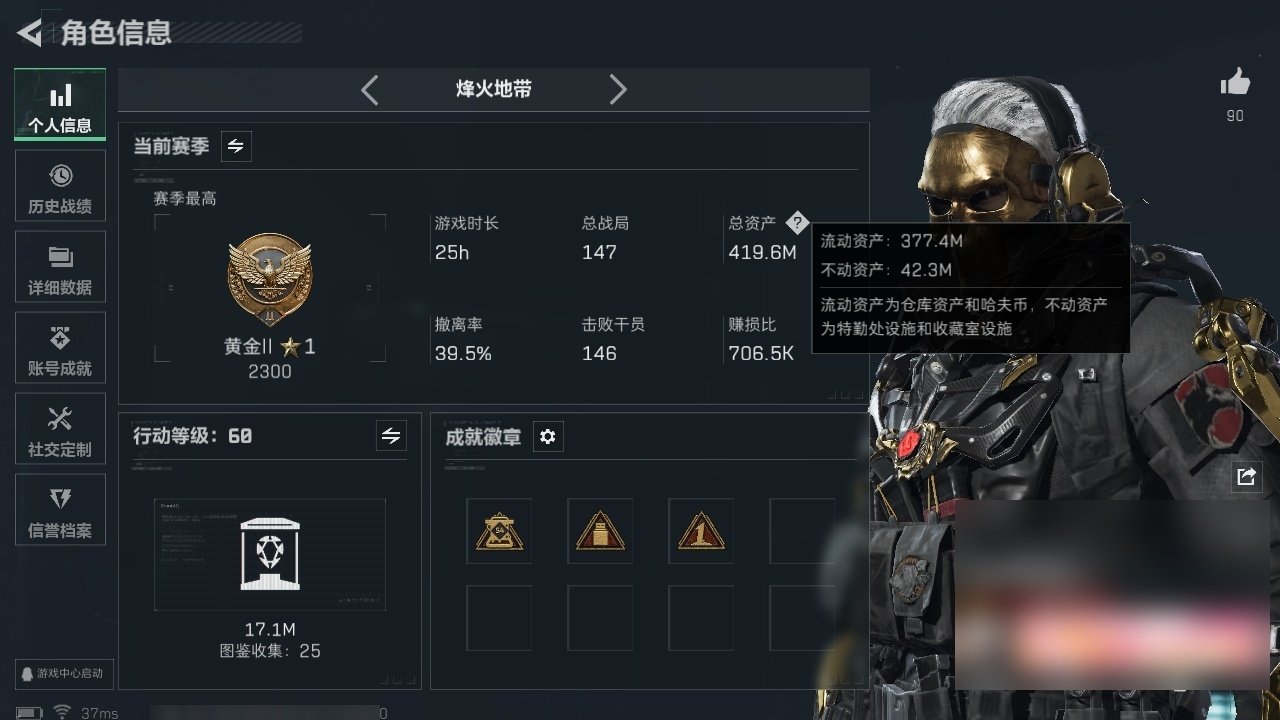Toggle the swap icon beside 行动等级

[391, 436]
